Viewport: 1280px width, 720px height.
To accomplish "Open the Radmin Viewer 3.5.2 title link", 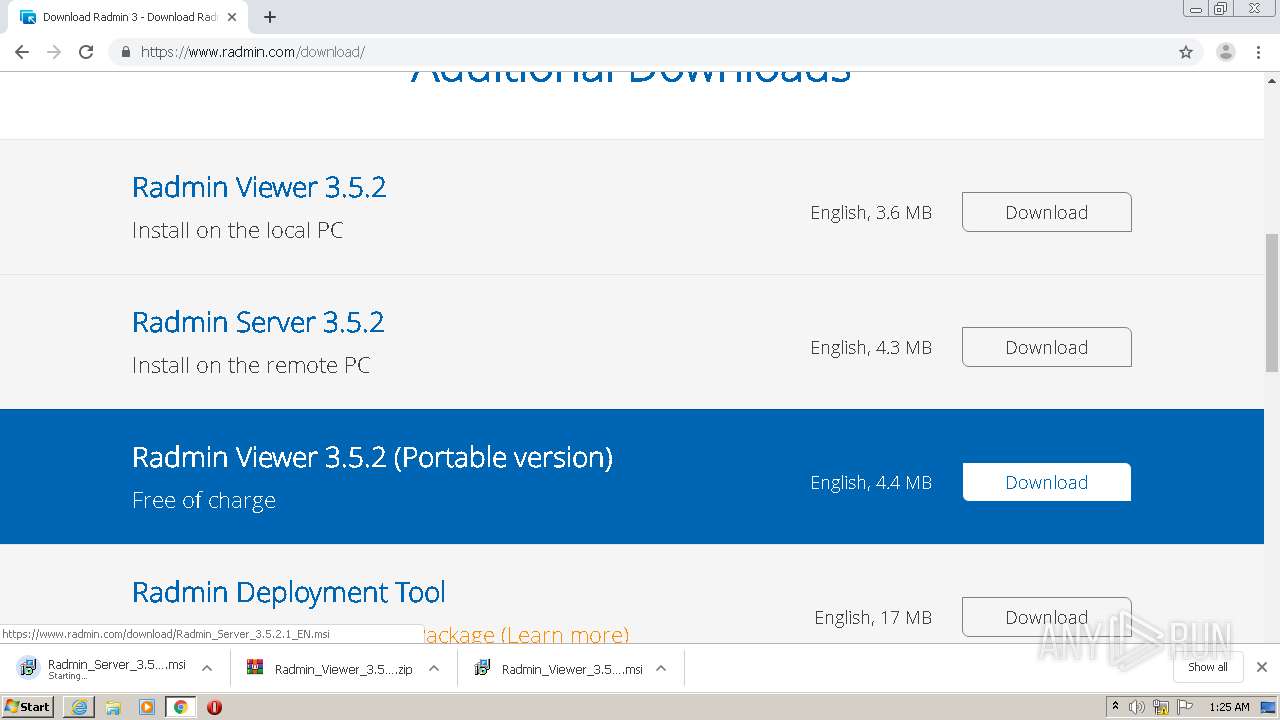I will click(259, 187).
